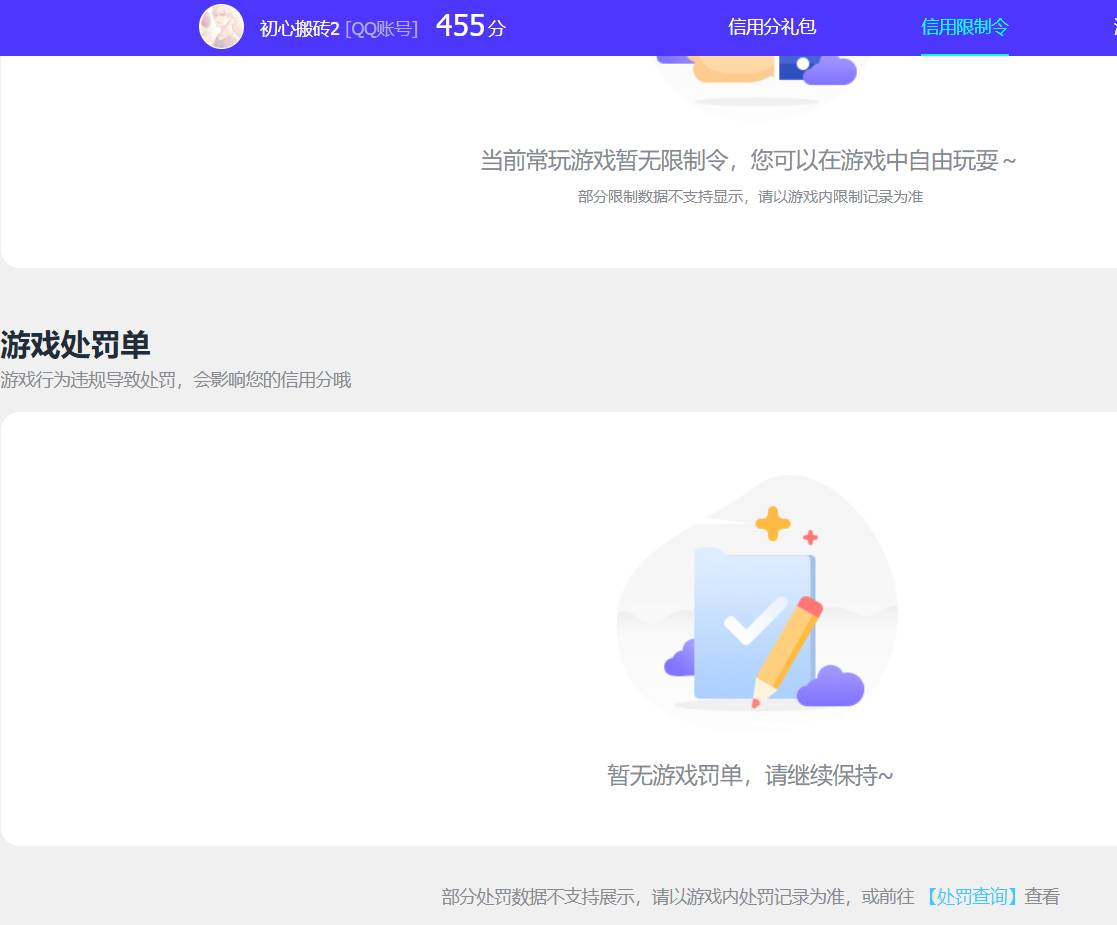Open the 处罚查询 link

[973, 897]
